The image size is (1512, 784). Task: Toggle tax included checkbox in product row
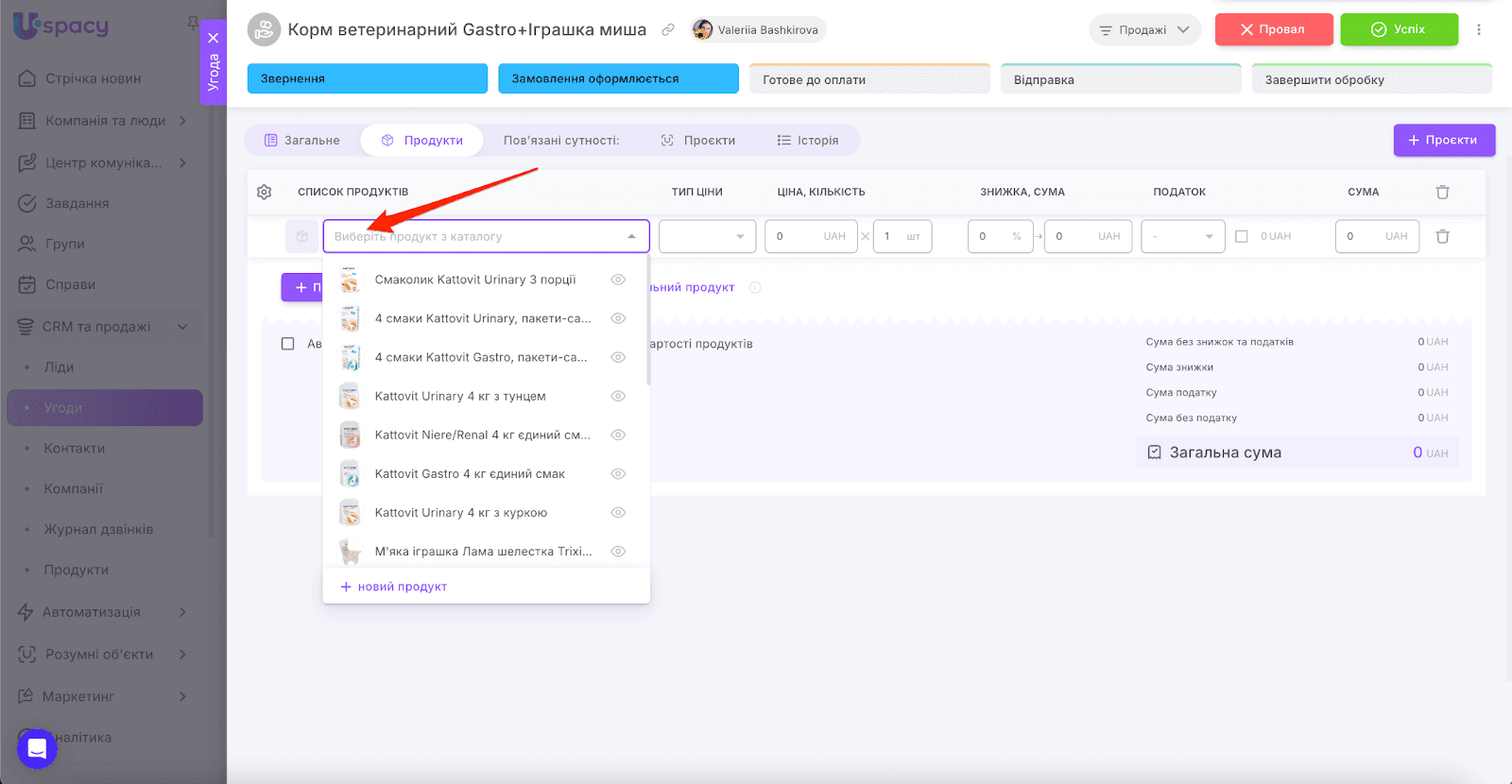pyautogui.click(x=1242, y=236)
